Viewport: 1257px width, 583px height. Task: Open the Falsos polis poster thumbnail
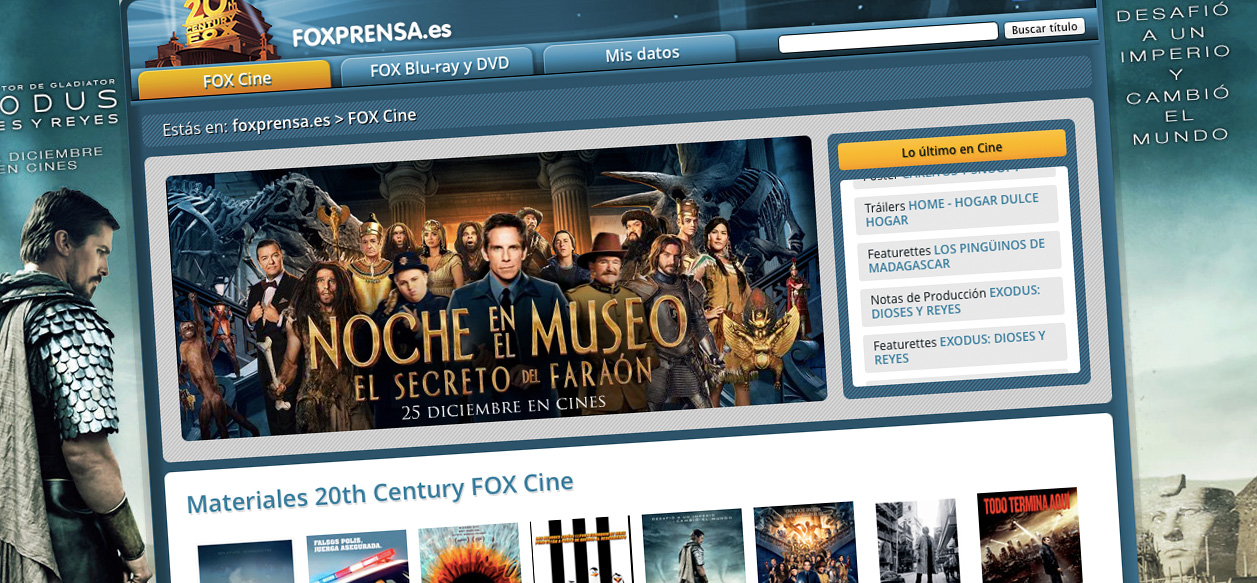(357, 557)
